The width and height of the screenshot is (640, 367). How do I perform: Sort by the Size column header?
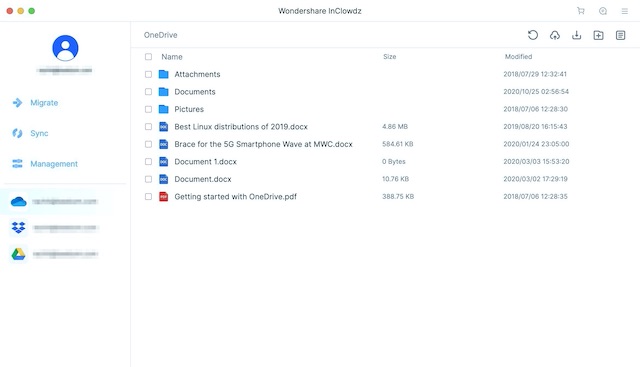[x=389, y=57]
